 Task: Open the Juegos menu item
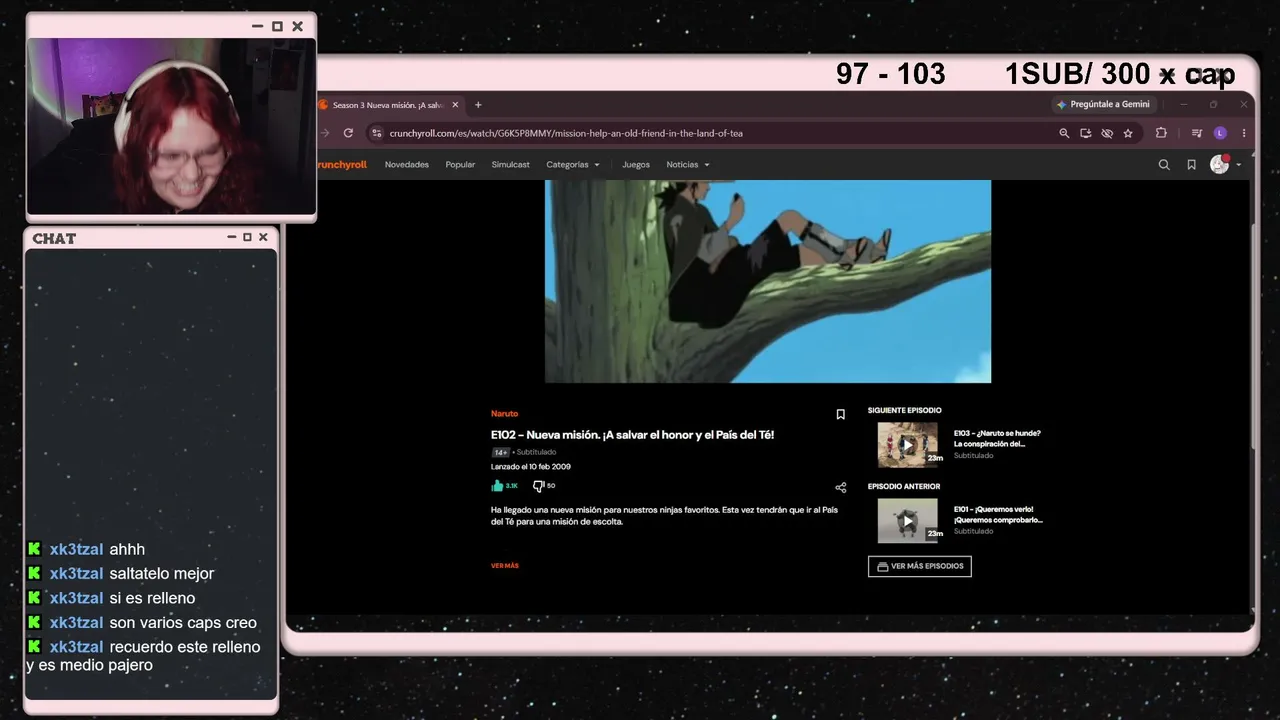(636, 165)
